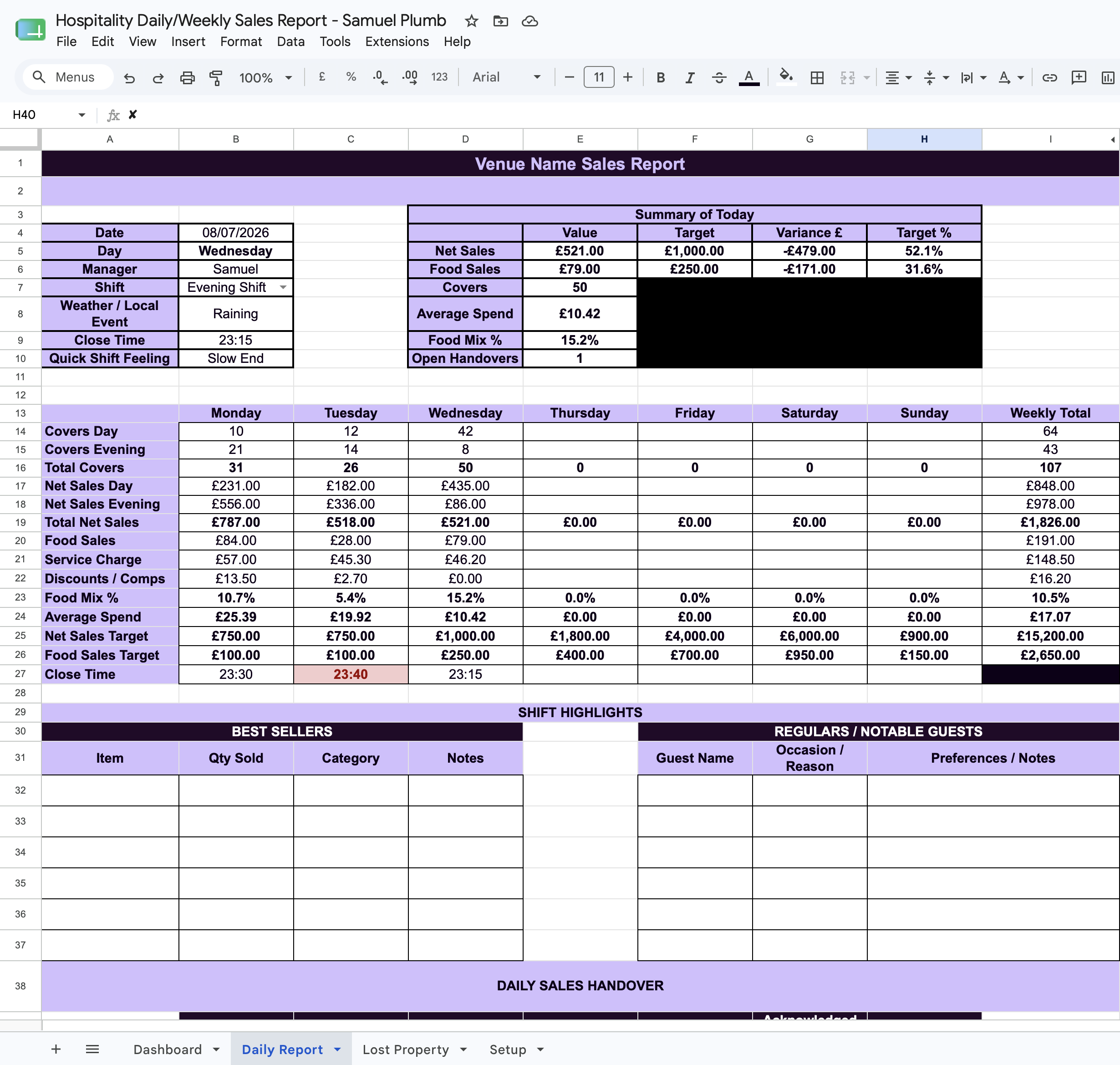The width and height of the screenshot is (1120, 1065).
Task: Star the document with the star icon
Action: 471,21
